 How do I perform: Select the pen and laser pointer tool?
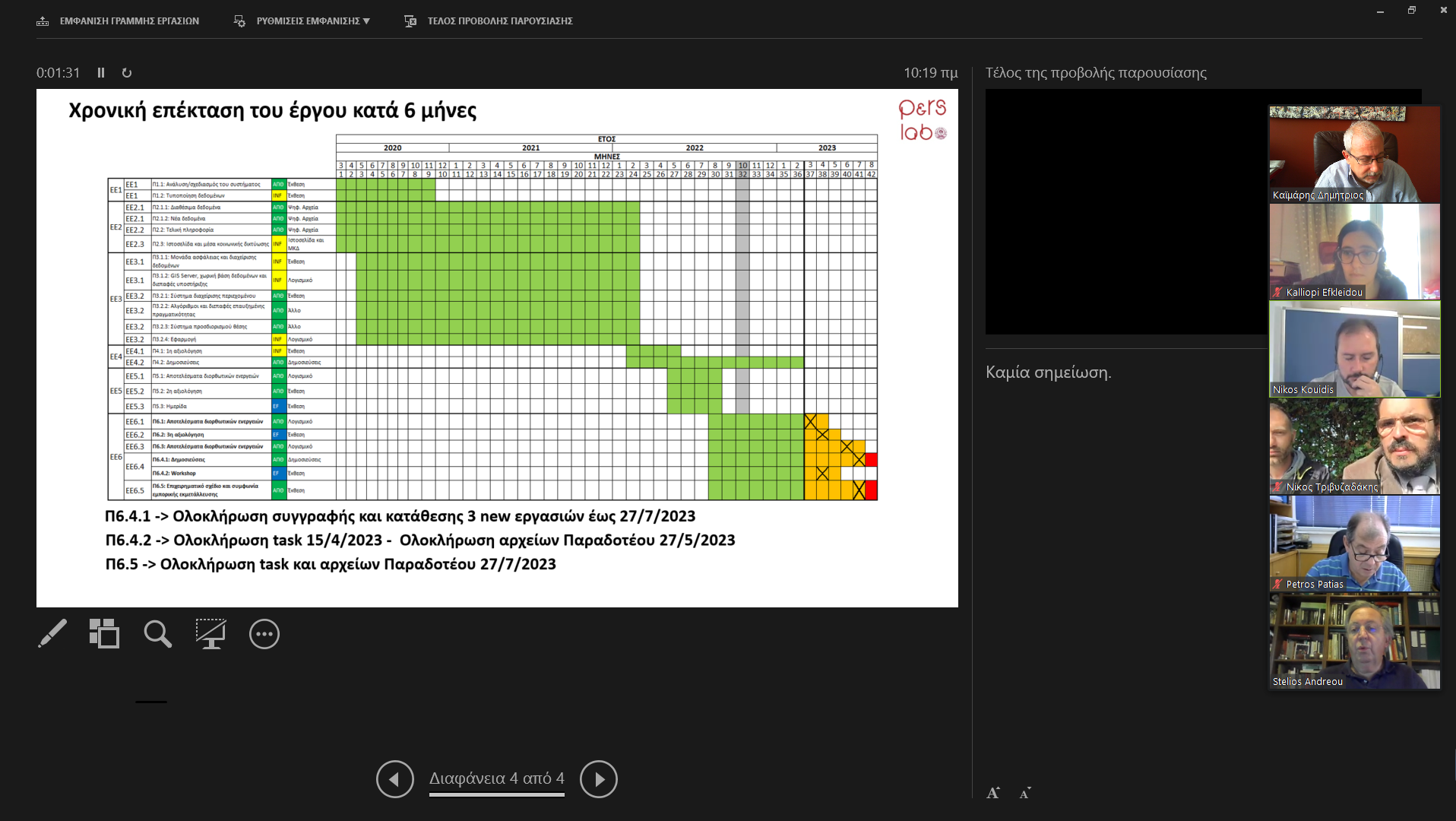point(52,633)
